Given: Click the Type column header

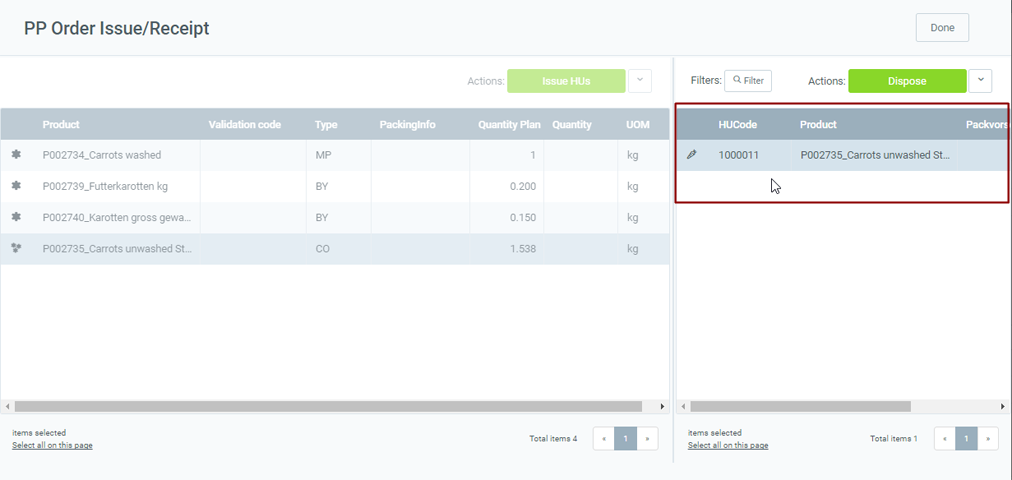Looking at the screenshot, I should point(326,125).
